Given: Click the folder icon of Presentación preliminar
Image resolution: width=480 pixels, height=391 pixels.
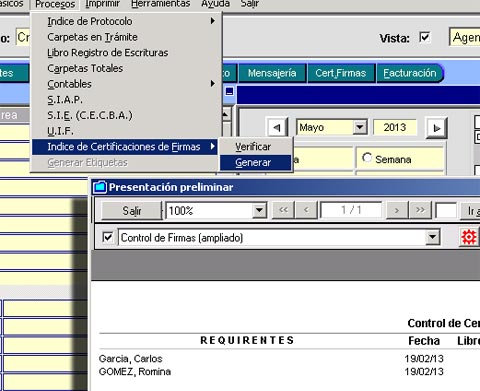Looking at the screenshot, I should (100, 187).
